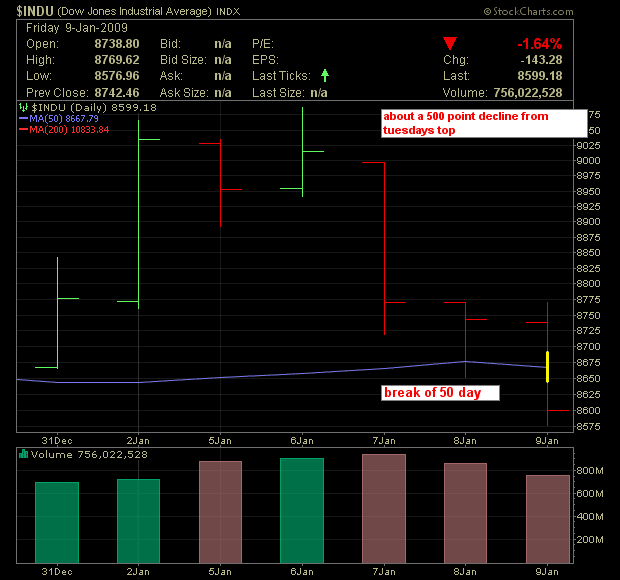
Task: Click the 800M volume axis label
Action: (x=590, y=470)
